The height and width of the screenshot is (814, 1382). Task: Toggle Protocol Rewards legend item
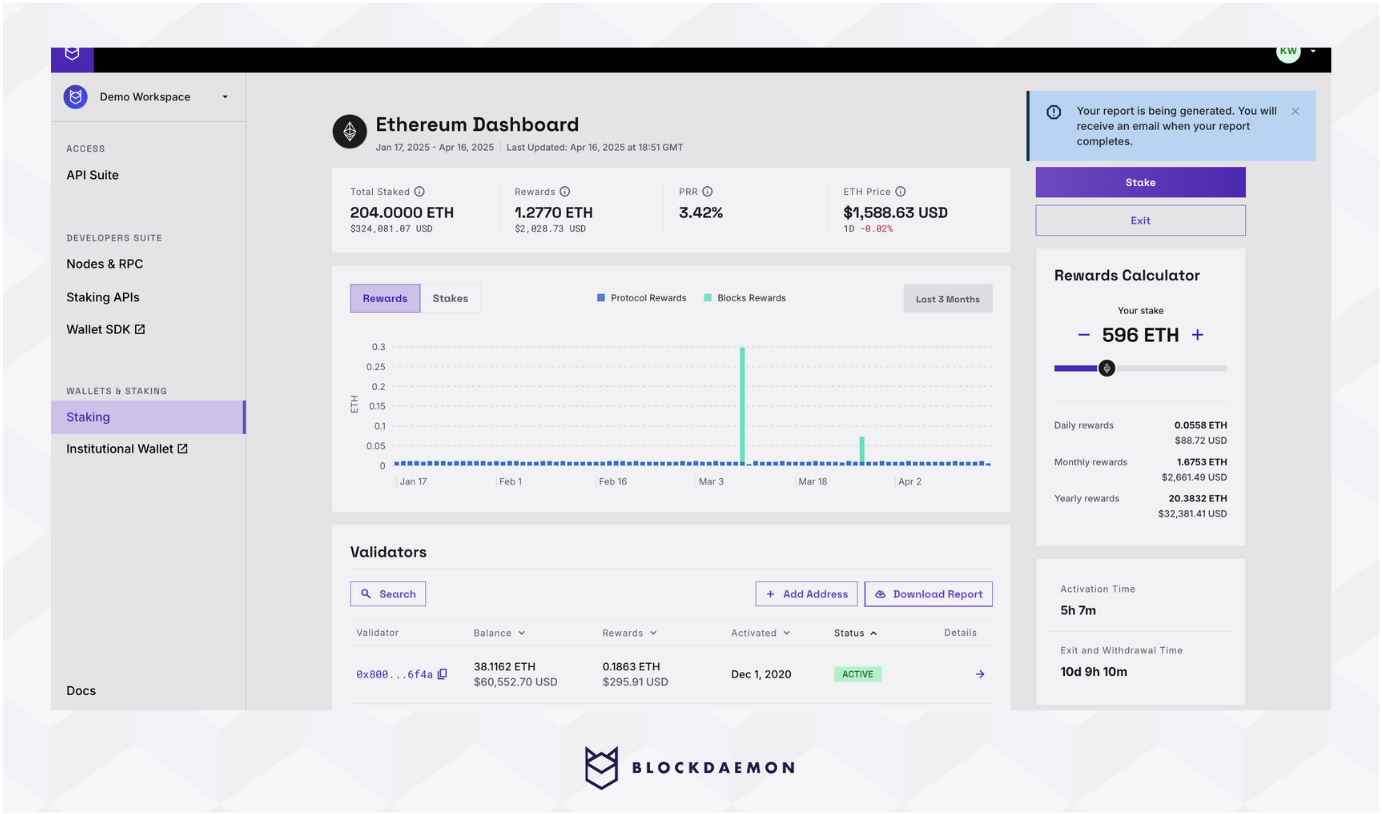click(x=641, y=298)
